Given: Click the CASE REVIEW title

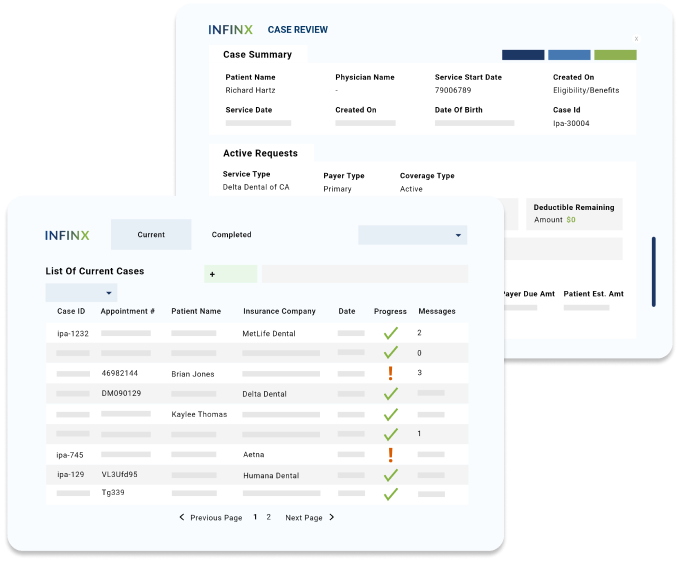Looking at the screenshot, I should pos(297,30).
